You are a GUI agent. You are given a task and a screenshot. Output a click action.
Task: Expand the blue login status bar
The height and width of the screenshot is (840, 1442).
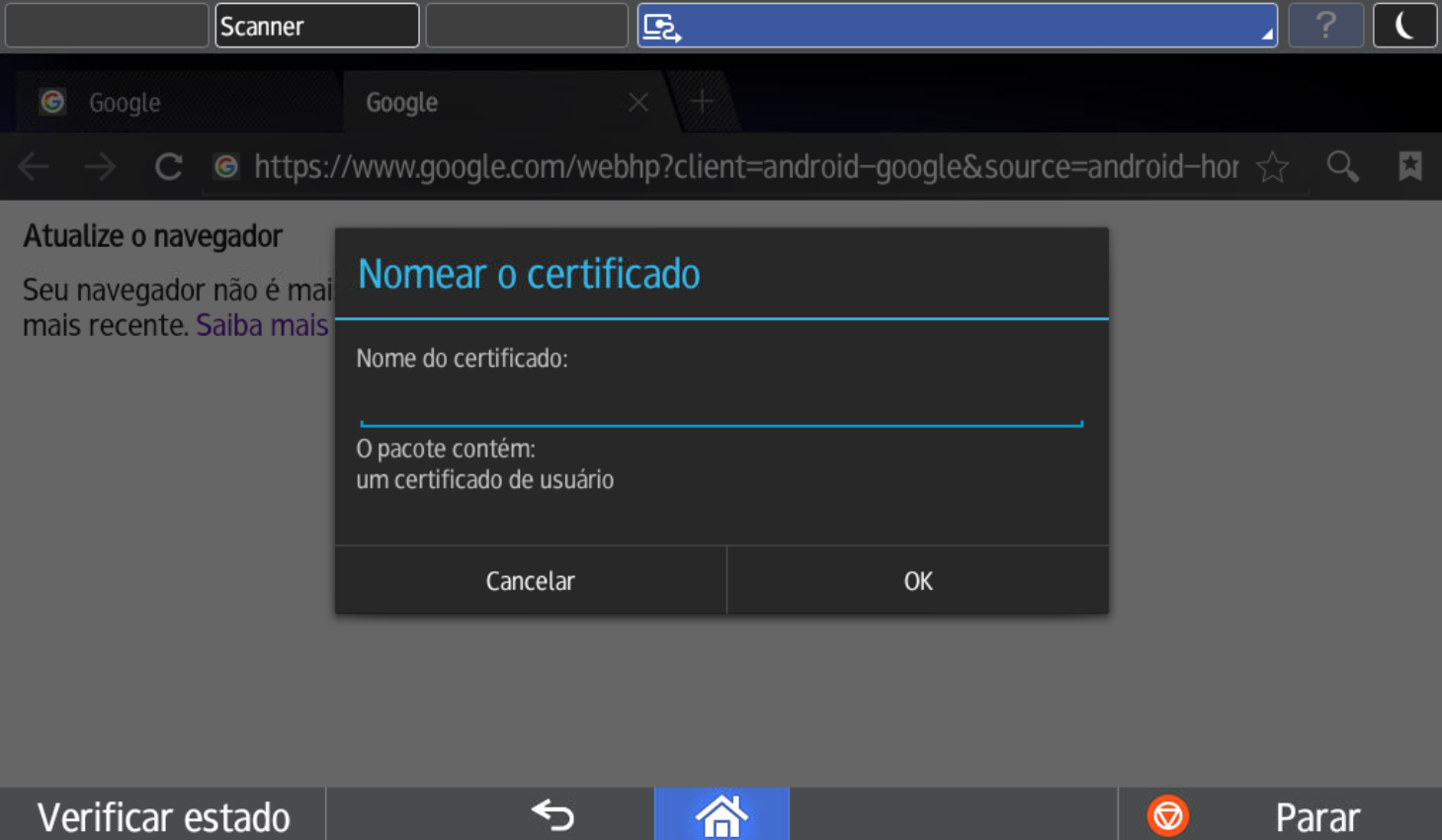957,26
